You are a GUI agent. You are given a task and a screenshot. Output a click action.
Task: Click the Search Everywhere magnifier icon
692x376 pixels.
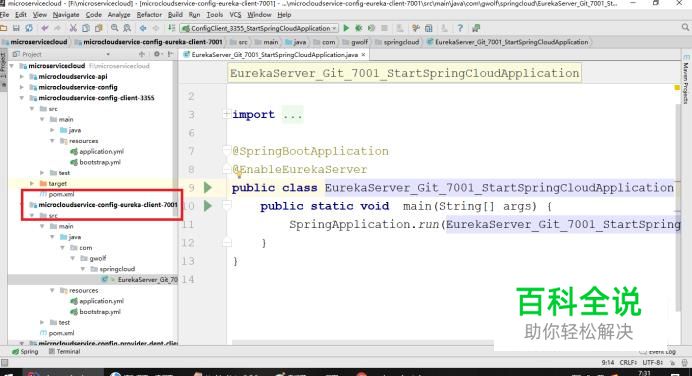pyautogui.click(x=685, y=28)
